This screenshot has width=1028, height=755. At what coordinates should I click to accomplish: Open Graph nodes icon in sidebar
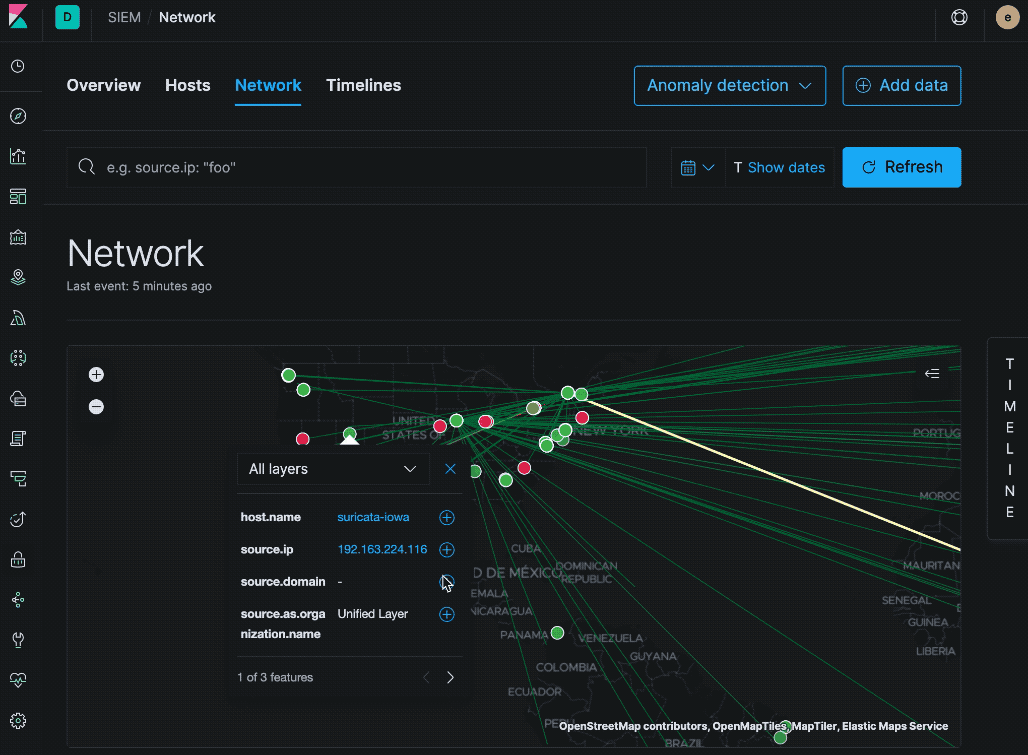pyautogui.click(x=18, y=600)
